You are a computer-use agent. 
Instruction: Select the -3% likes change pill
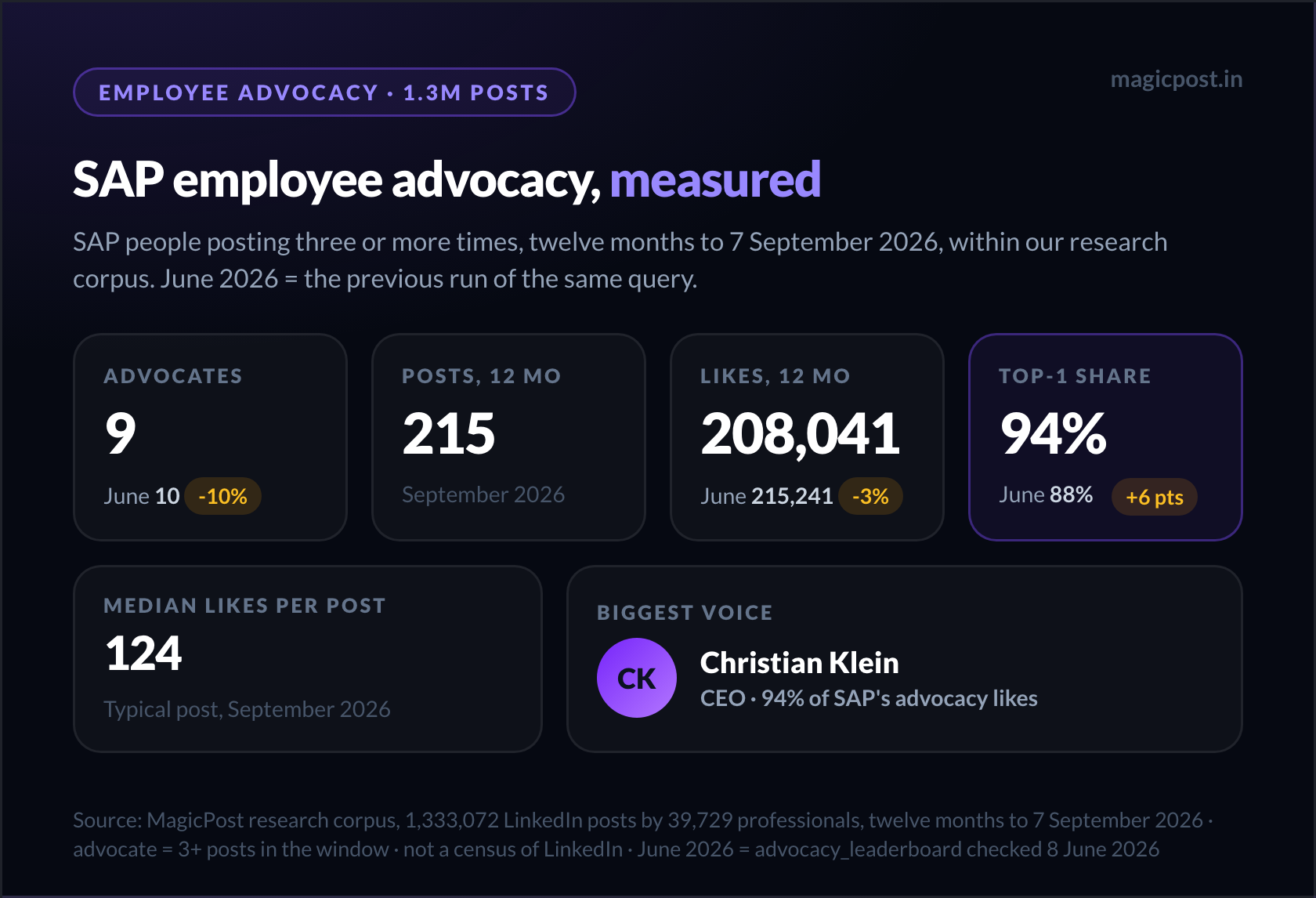[870, 496]
